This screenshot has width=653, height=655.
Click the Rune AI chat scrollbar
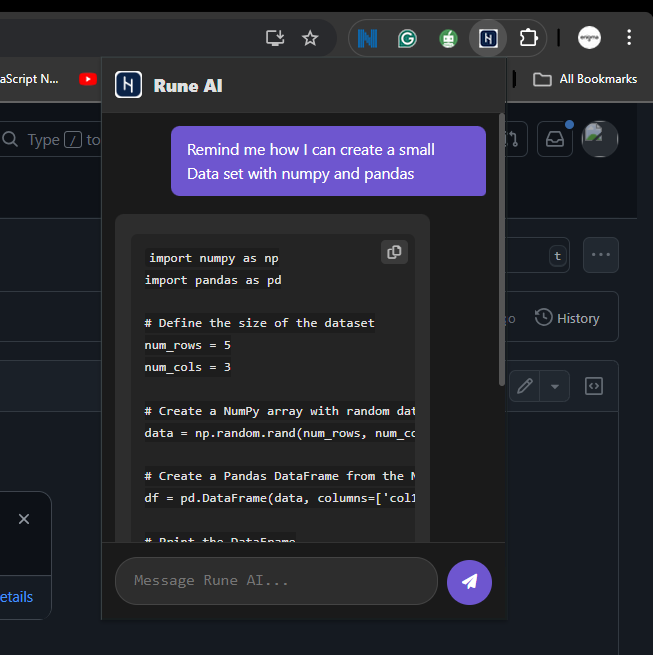[502, 250]
